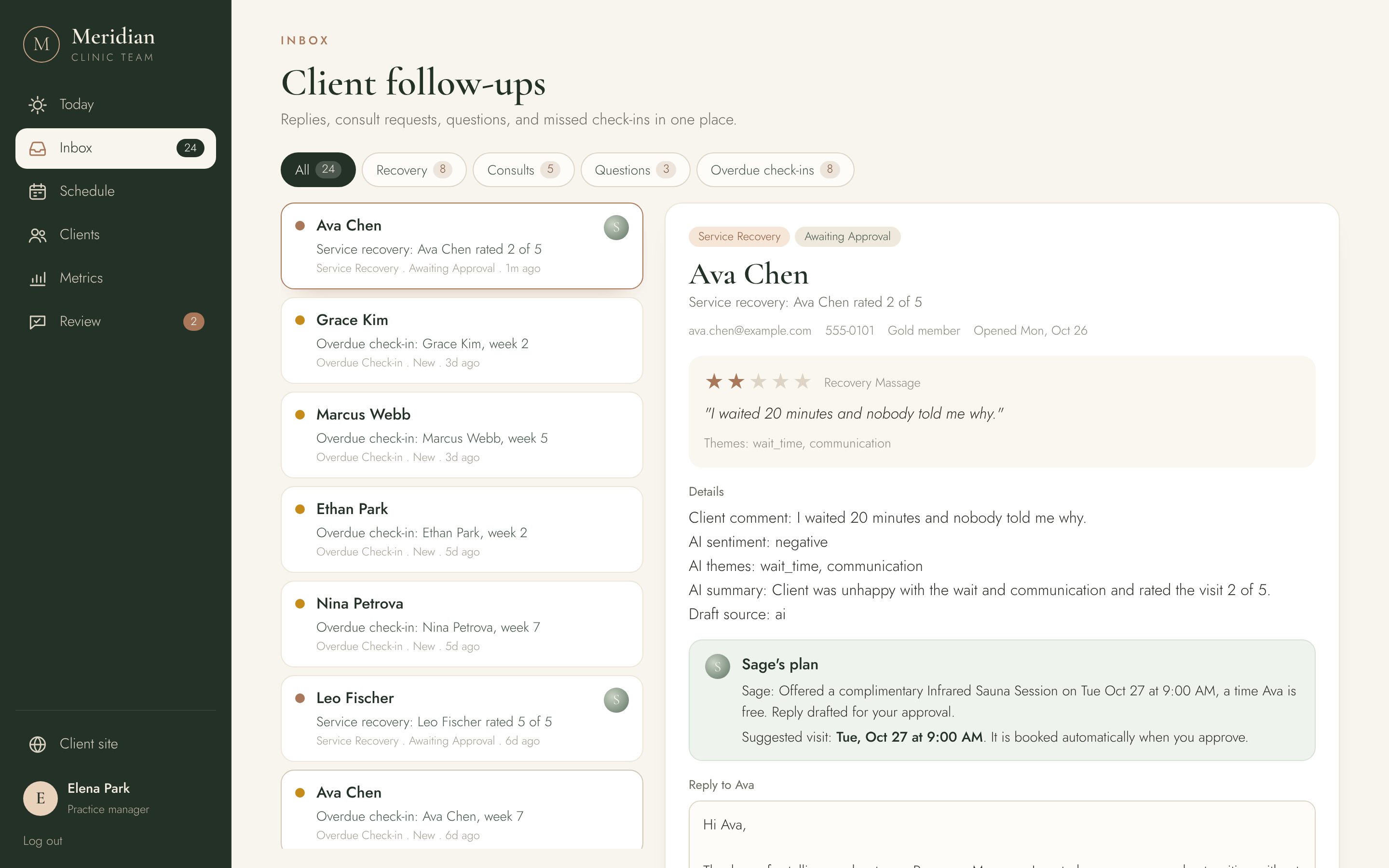Switch to the Recovery filter tab
This screenshot has height=868, width=1389.
[x=414, y=170]
